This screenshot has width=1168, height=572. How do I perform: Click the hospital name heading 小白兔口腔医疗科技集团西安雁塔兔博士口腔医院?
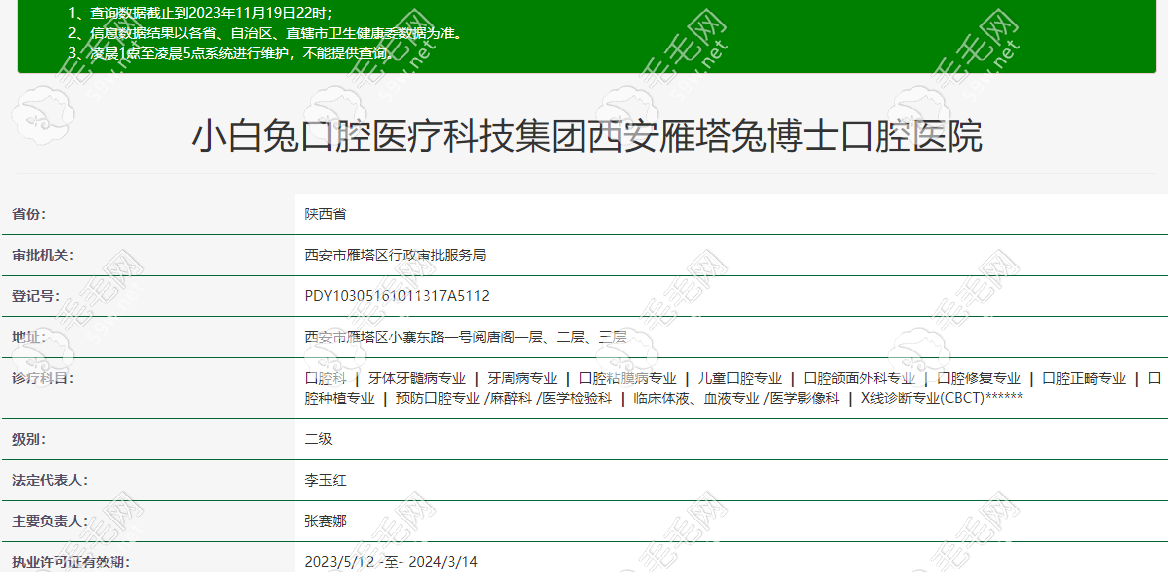pyautogui.click(x=587, y=136)
